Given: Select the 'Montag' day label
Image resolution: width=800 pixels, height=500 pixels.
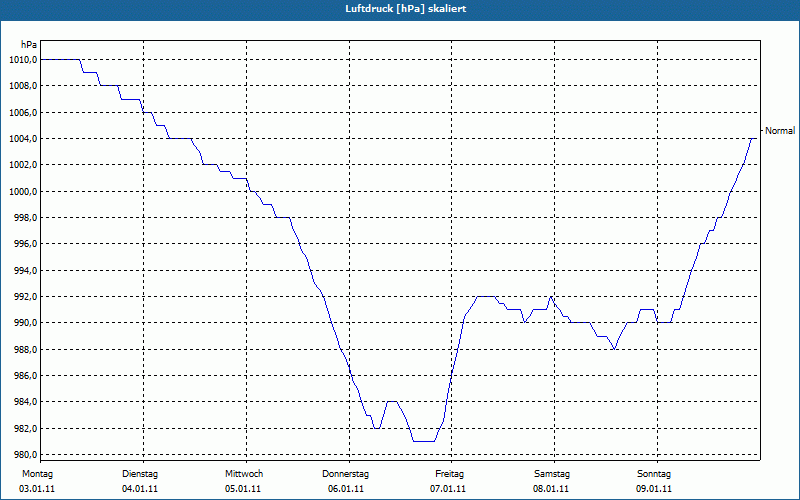Looking at the screenshot, I should coord(37,474).
